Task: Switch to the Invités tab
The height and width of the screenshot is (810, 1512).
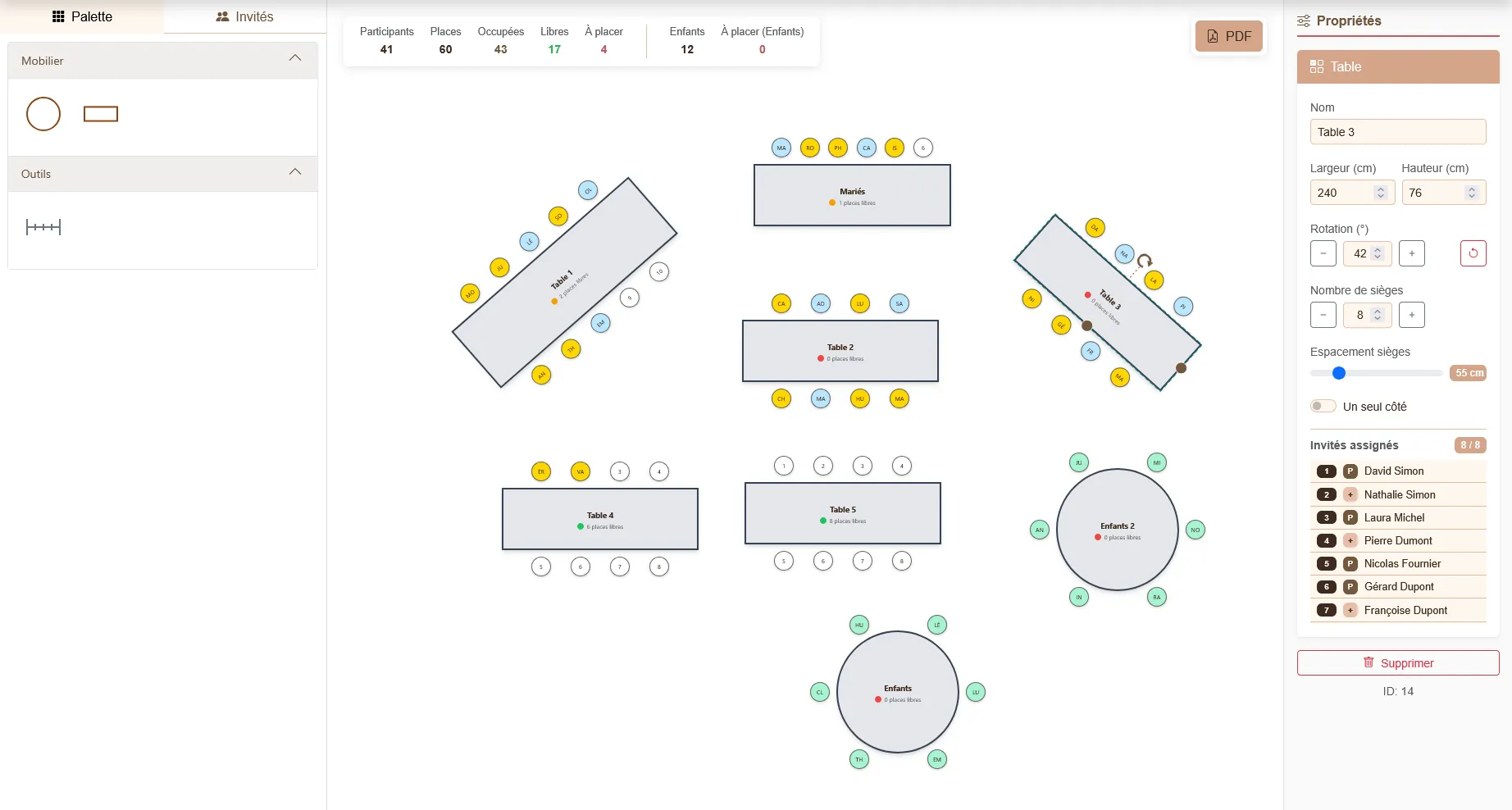Action: click(244, 16)
